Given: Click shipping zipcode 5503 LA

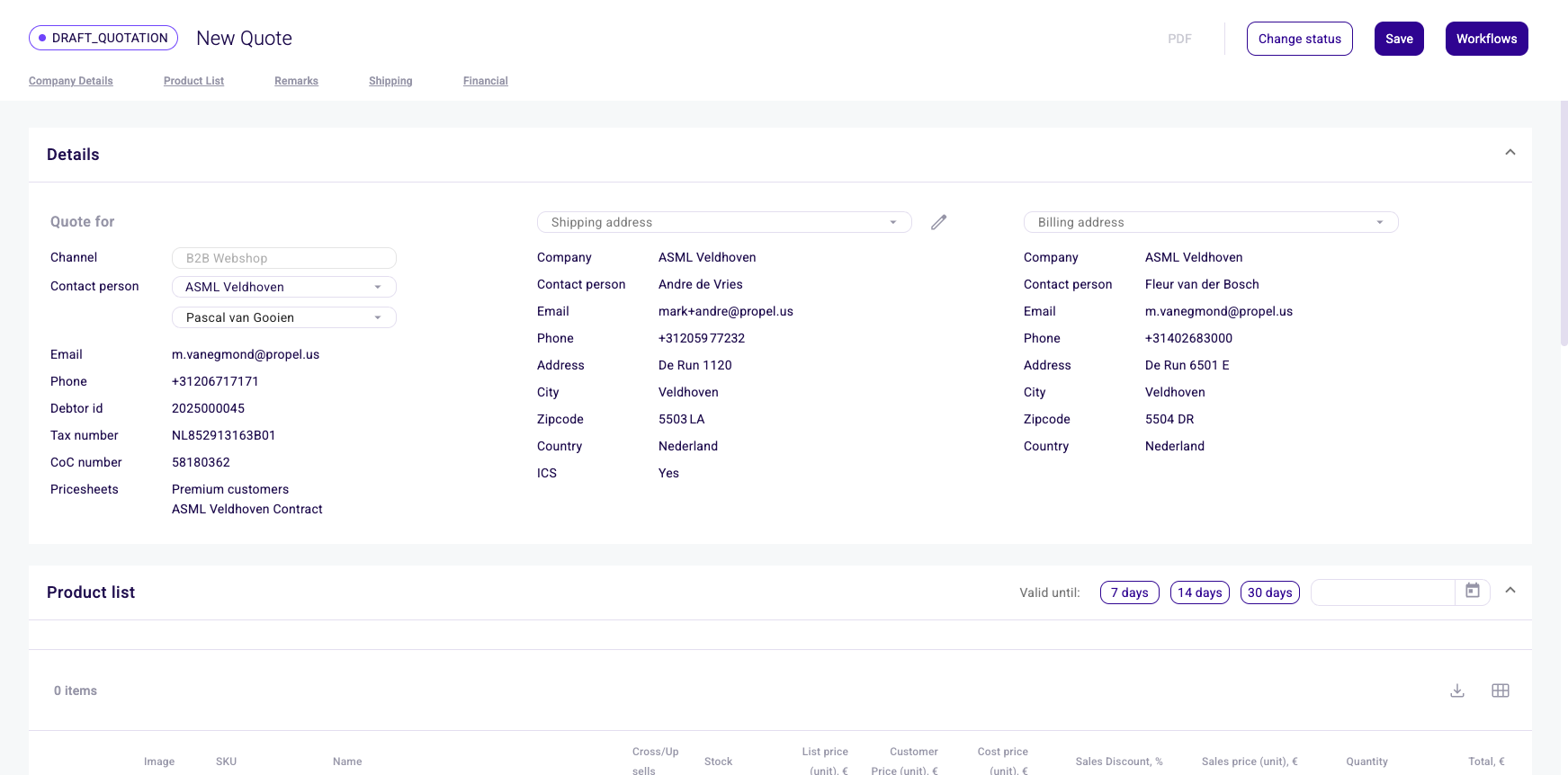Looking at the screenshot, I should click(682, 419).
